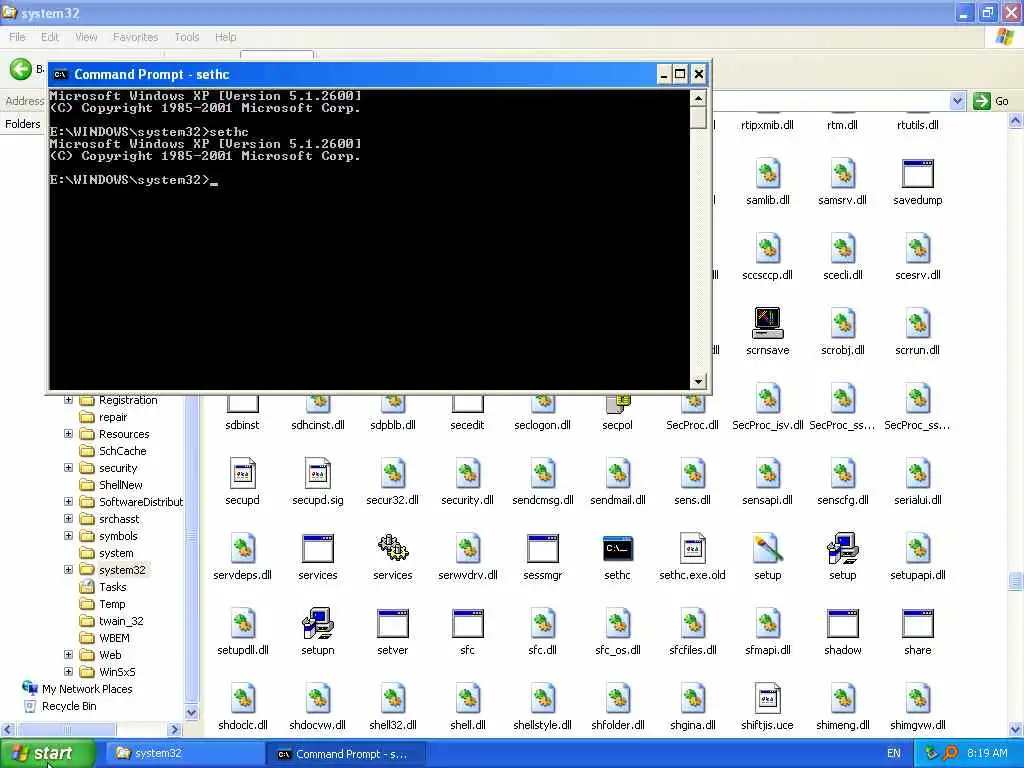This screenshot has width=1024, height=768.
Task: Select My Network Places tree item
Action: click(77, 688)
